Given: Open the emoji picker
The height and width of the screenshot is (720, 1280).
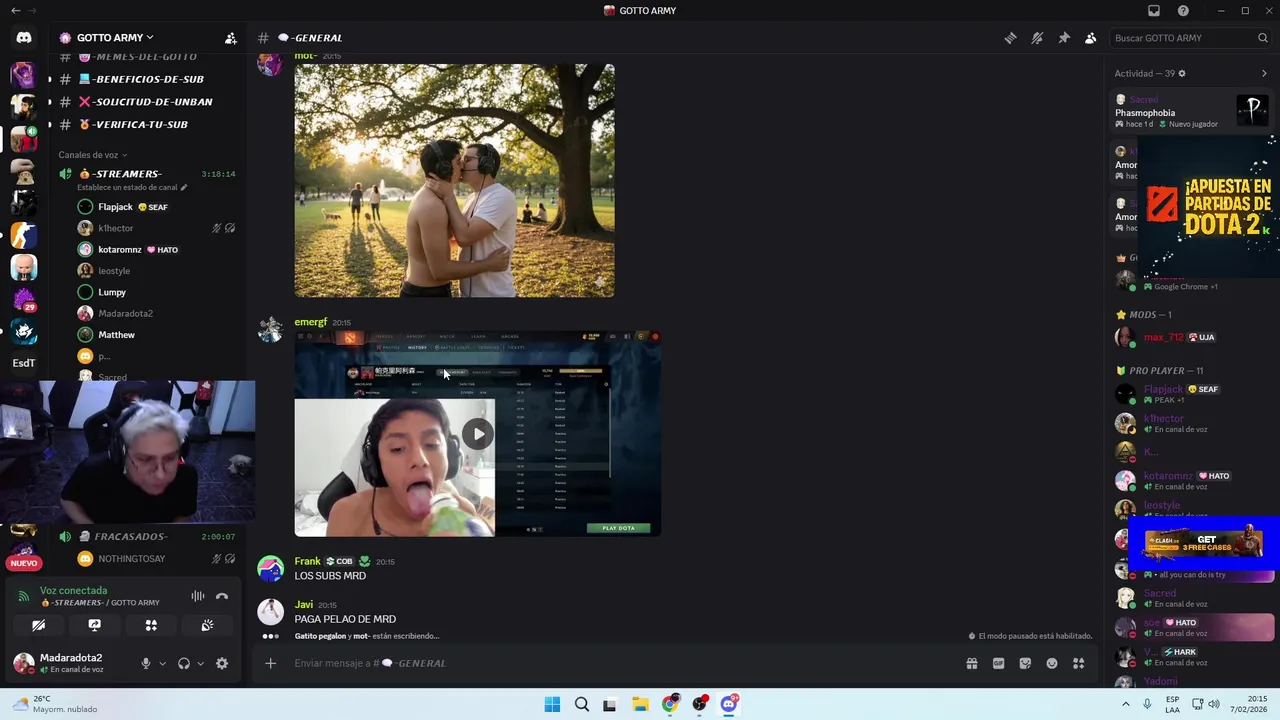Looking at the screenshot, I should (x=1052, y=663).
